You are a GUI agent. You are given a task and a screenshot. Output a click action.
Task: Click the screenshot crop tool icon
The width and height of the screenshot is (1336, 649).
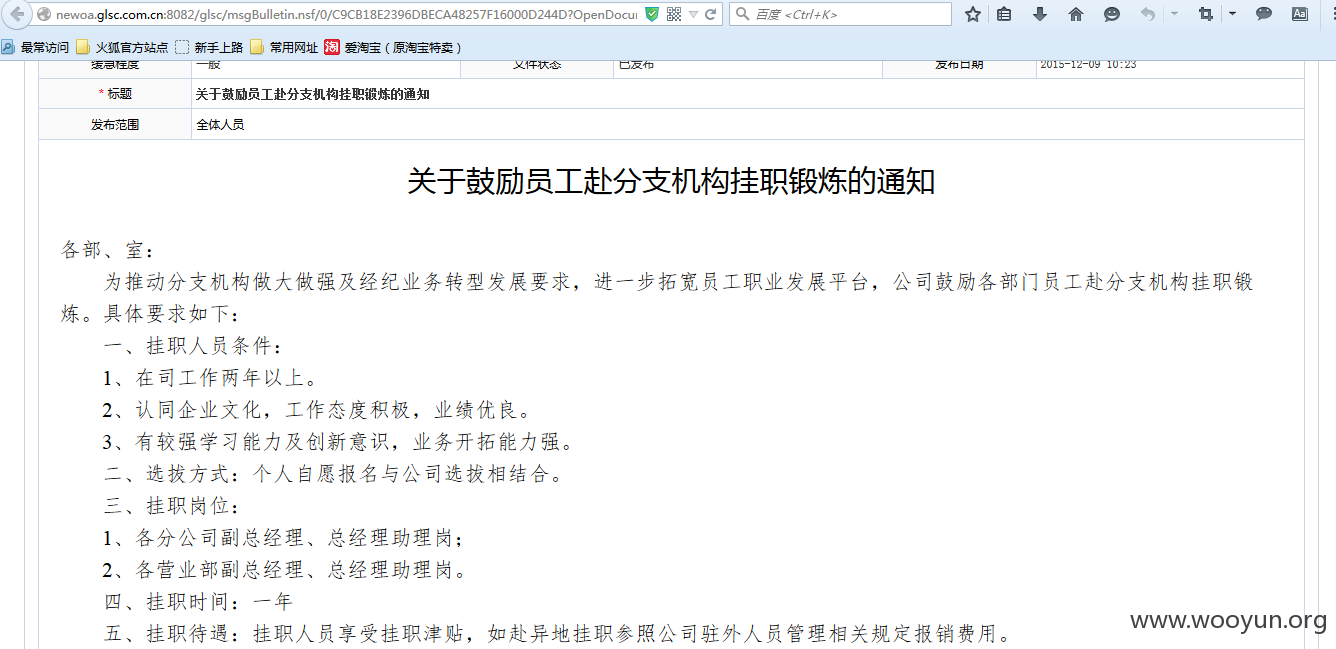[1205, 15]
